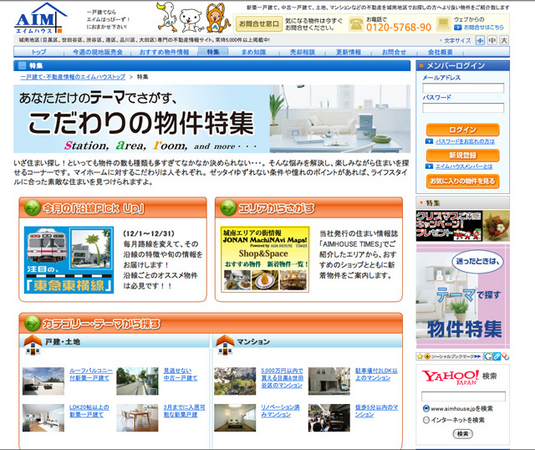
Task: Set text size to 大
Action: 504,40
